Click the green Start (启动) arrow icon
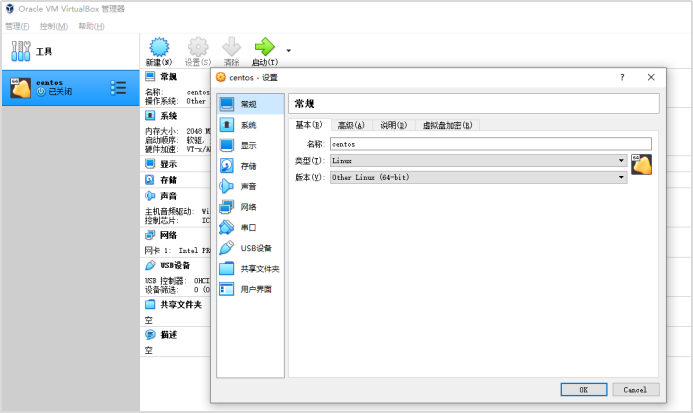693x413 pixels. point(265,47)
